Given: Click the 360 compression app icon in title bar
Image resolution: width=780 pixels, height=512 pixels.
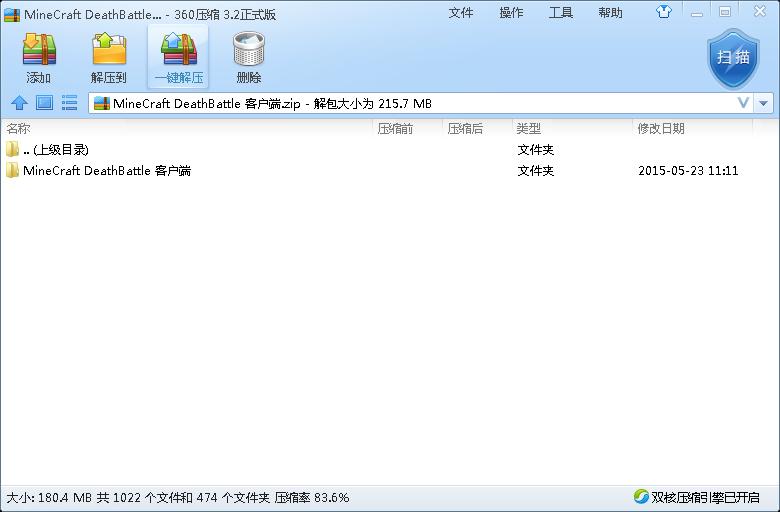Looking at the screenshot, I should pyautogui.click(x=12, y=14).
